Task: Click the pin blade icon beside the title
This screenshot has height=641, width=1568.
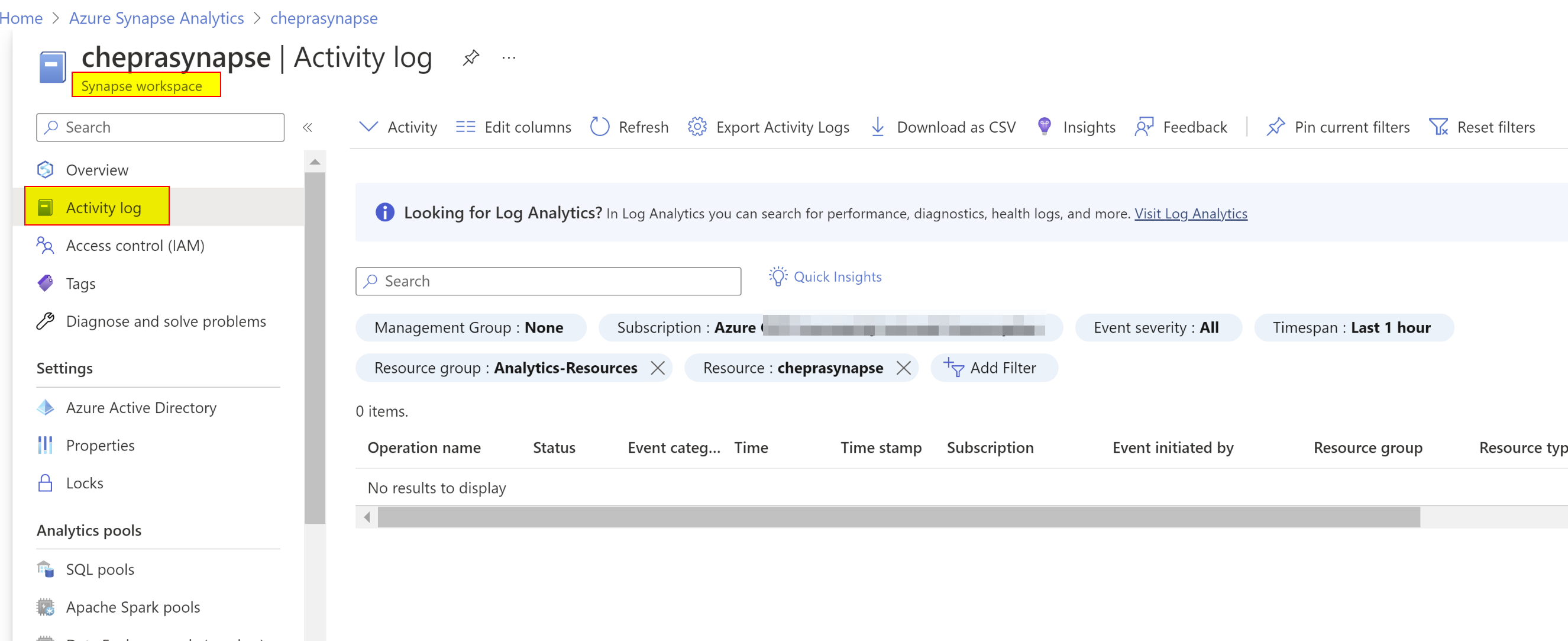Action: coord(471,58)
